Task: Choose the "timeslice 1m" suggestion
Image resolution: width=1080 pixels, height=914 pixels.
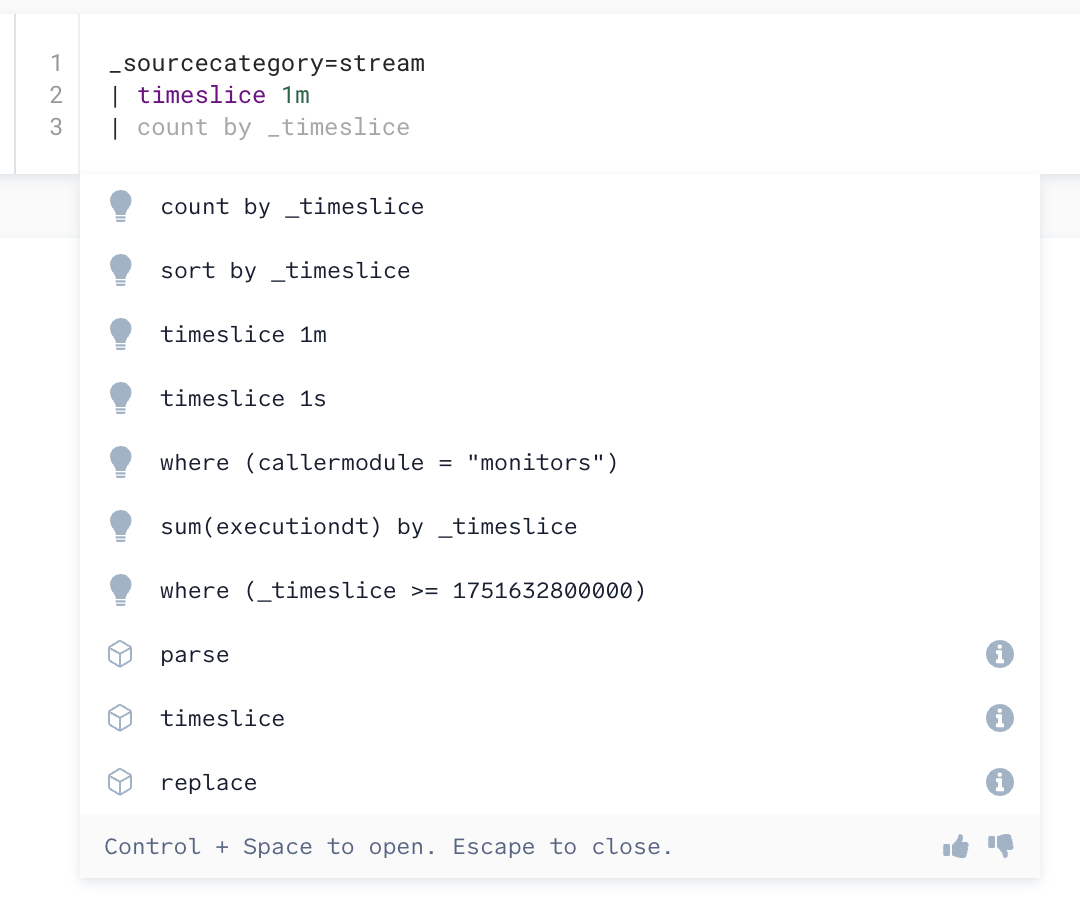Action: (243, 334)
